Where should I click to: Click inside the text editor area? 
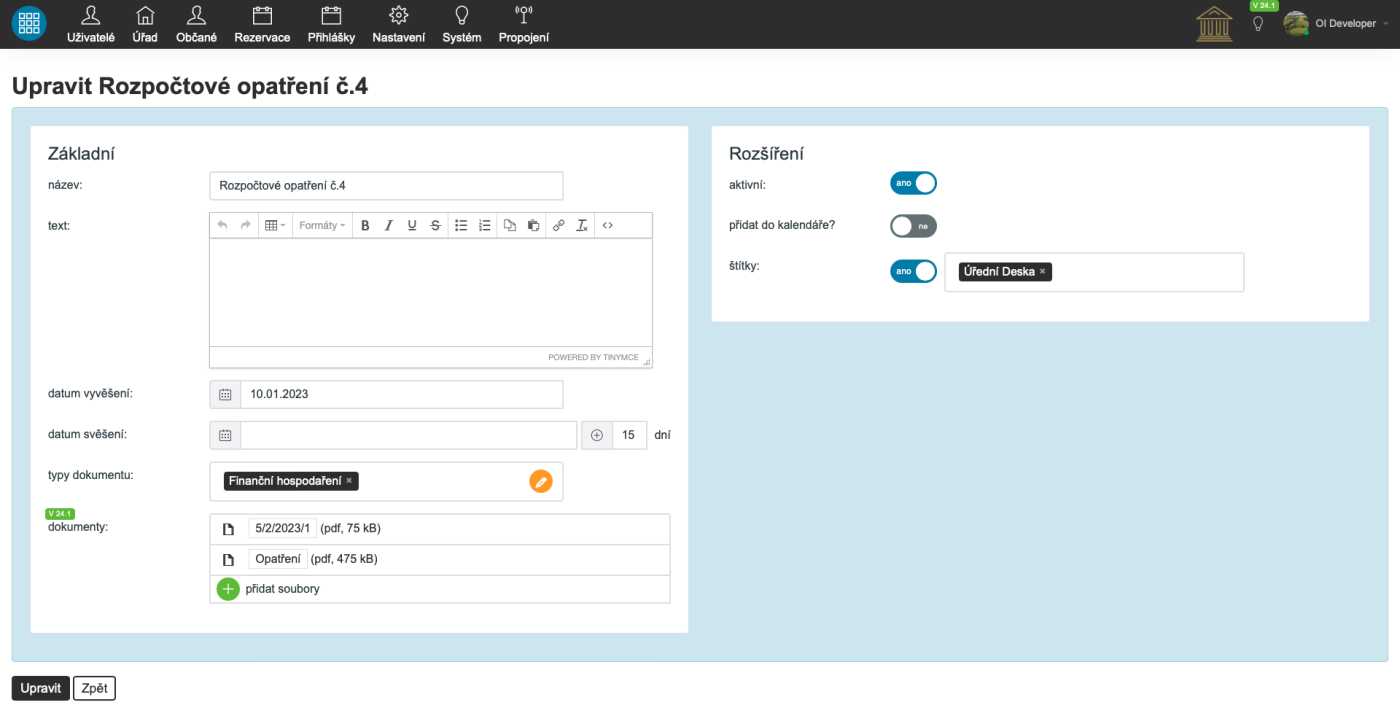point(431,292)
